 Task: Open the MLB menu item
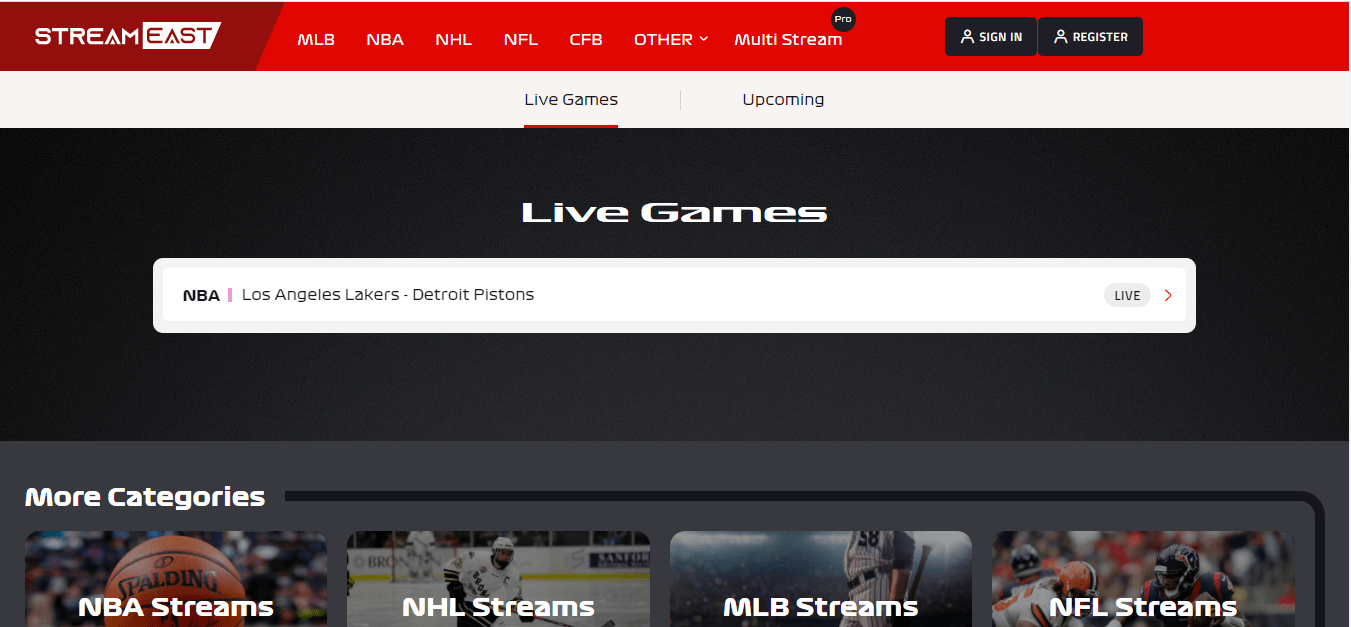(316, 40)
